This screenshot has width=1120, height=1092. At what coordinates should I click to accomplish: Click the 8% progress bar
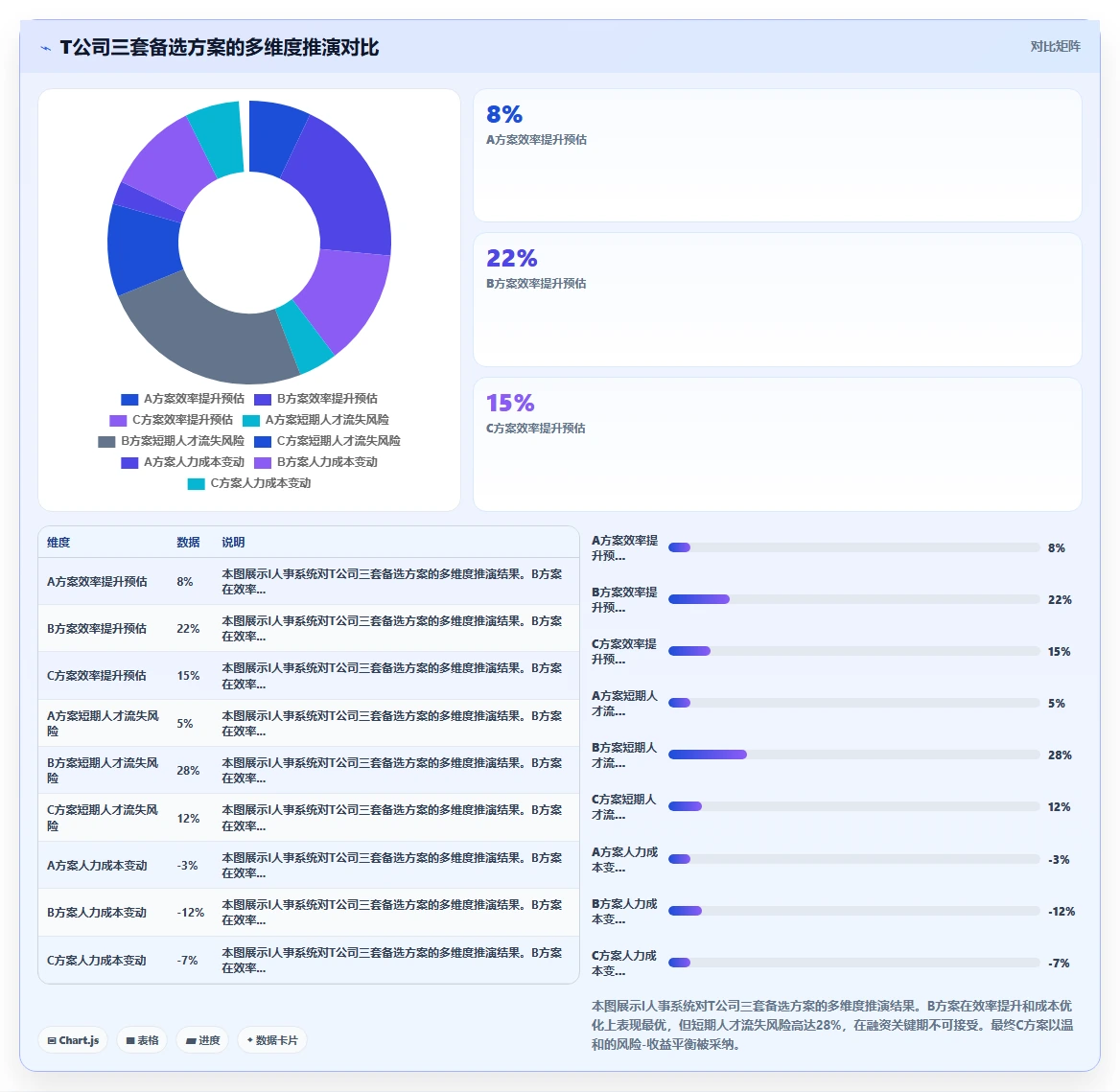click(853, 547)
